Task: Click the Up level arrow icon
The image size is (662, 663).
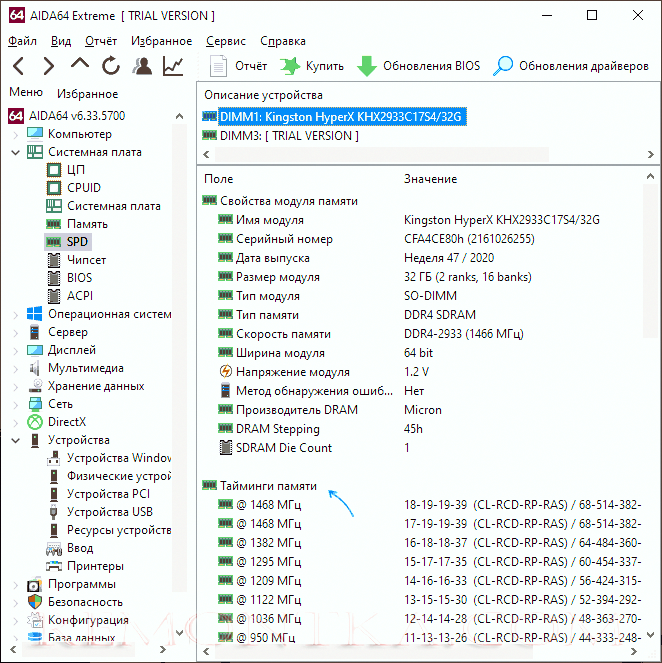Action: coord(80,66)
